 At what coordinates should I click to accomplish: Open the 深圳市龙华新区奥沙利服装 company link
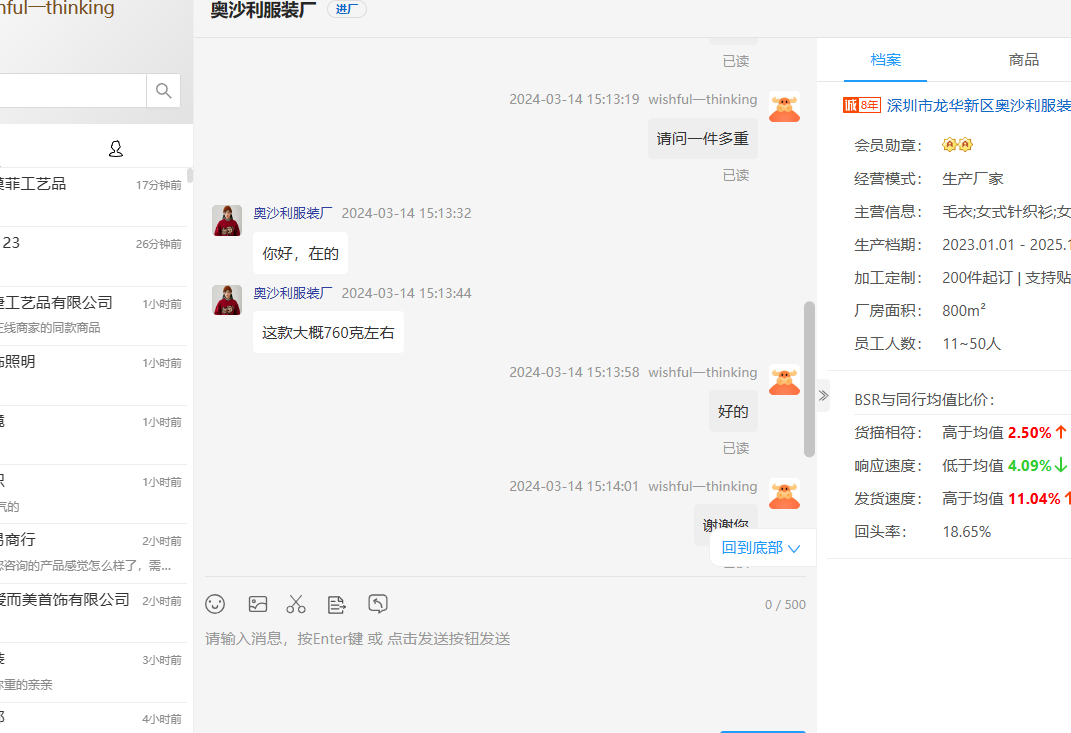click(x=978, y=106)
